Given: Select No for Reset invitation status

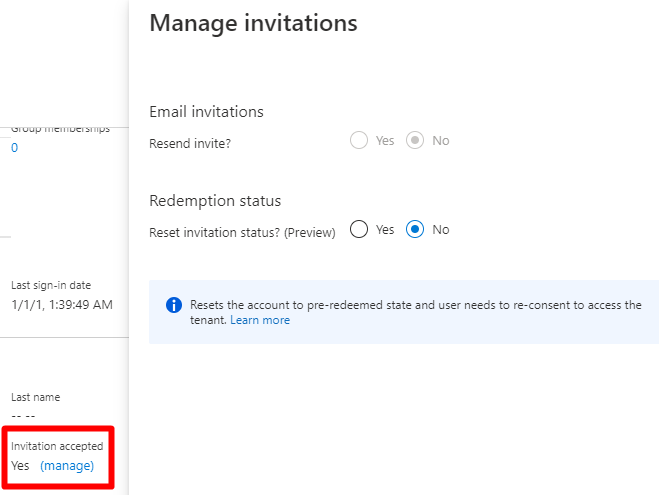Looking at the screenshot, I should click(x=416, y=229).
